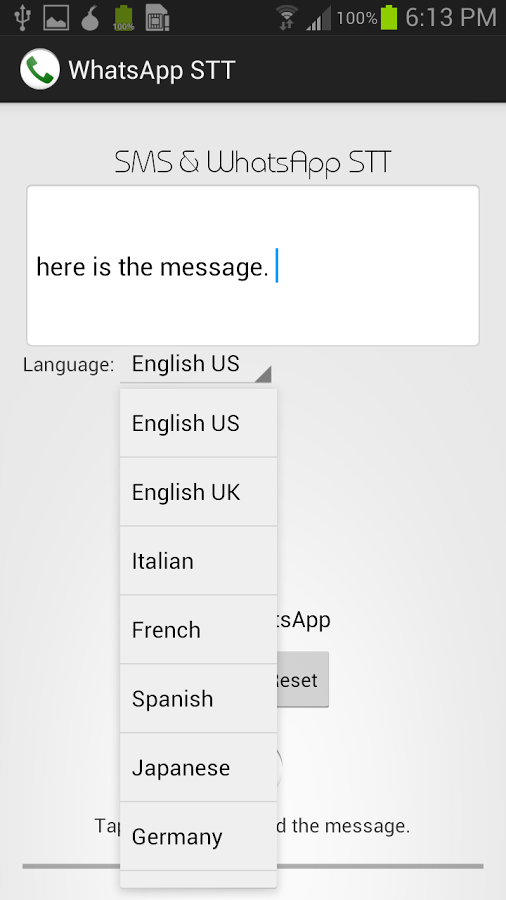Tap the Wi-Fi signal status icon

[286, 18]
